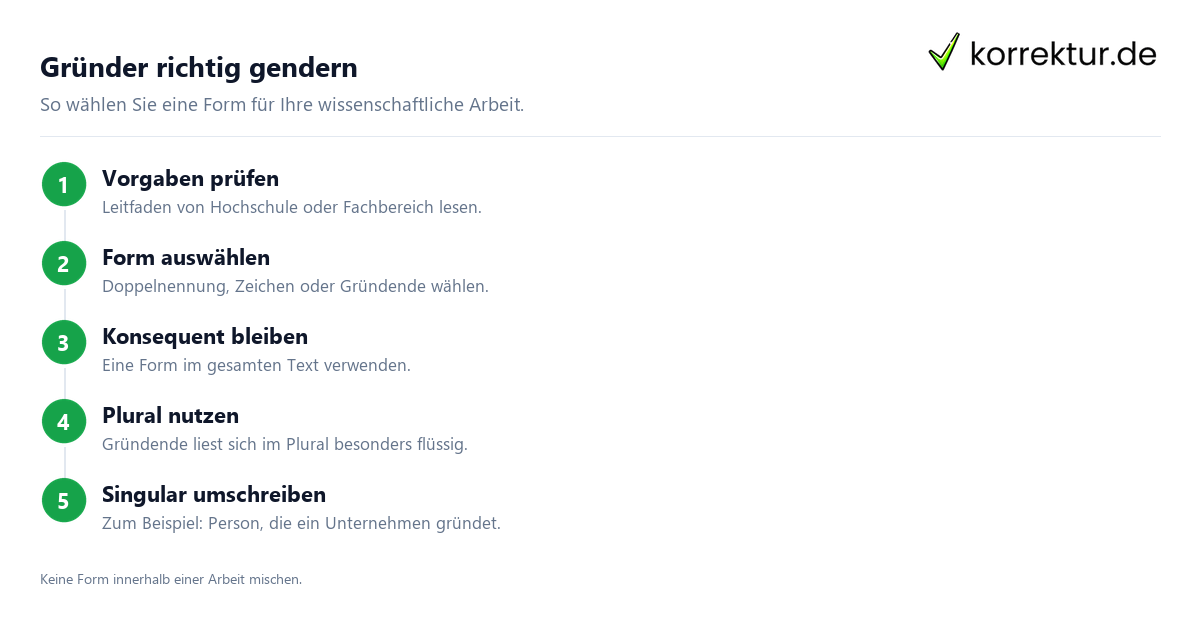1200x630 pixels.
Task: Click the green step 3 circle
Action: click(64, 342)
